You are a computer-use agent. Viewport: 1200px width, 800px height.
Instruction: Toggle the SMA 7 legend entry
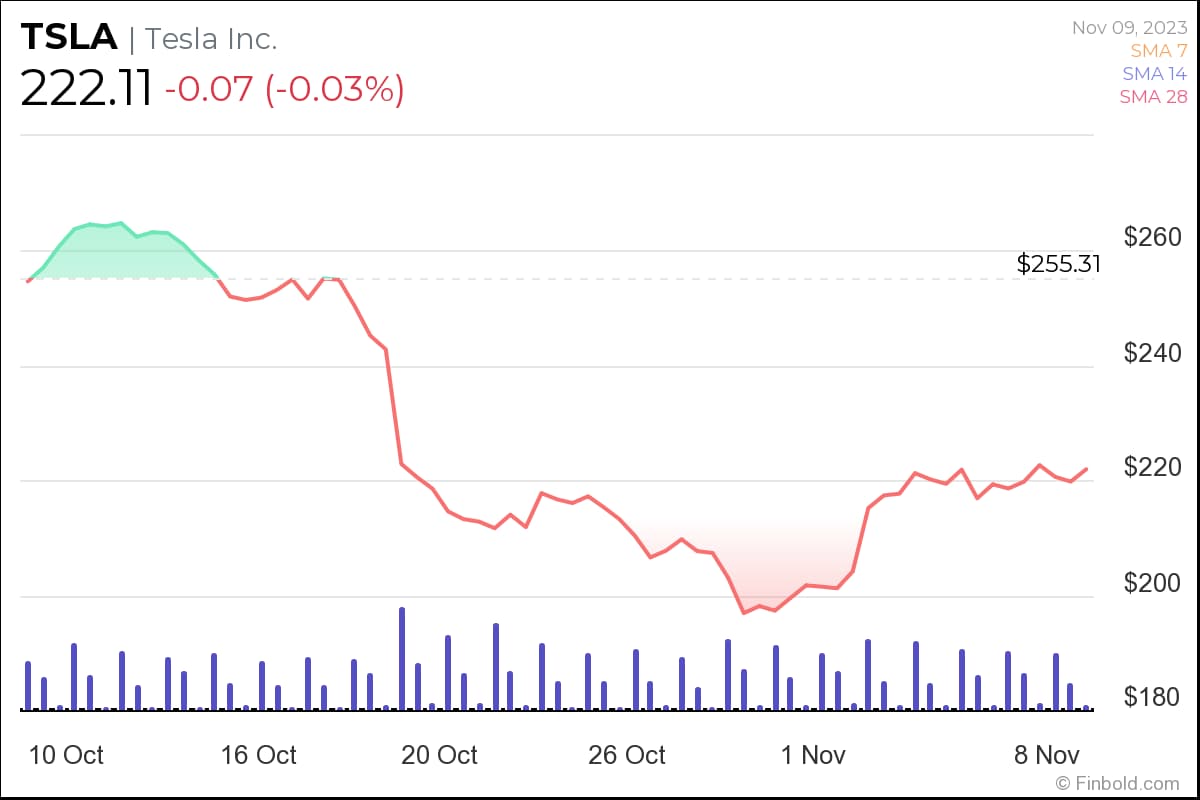pyautogui.click(x=1158, y=50)
